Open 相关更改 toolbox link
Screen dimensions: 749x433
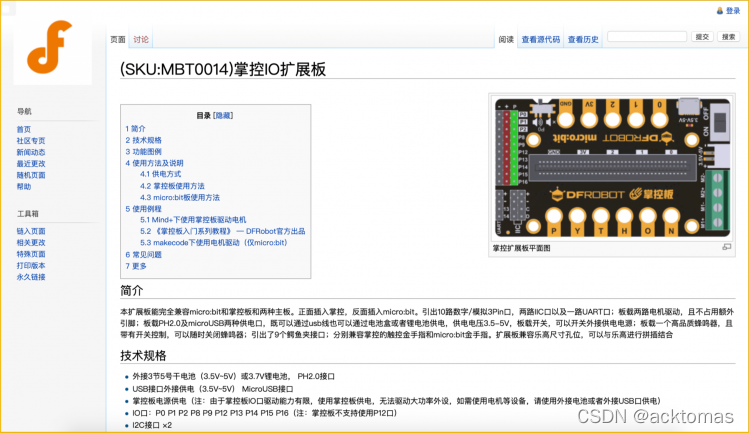point(31,243)
